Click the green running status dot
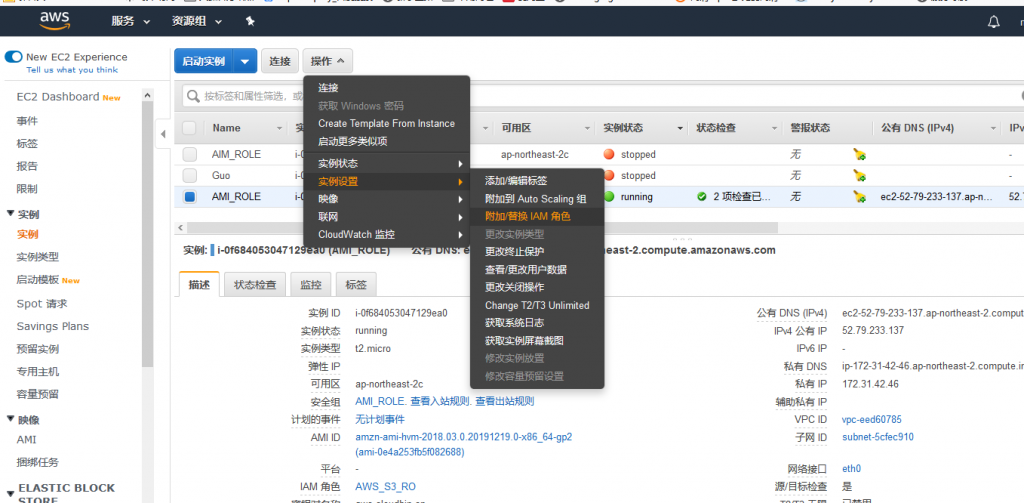Image resolution: width=1024 pixels, height=503 pixels. (x=609, y=197)
